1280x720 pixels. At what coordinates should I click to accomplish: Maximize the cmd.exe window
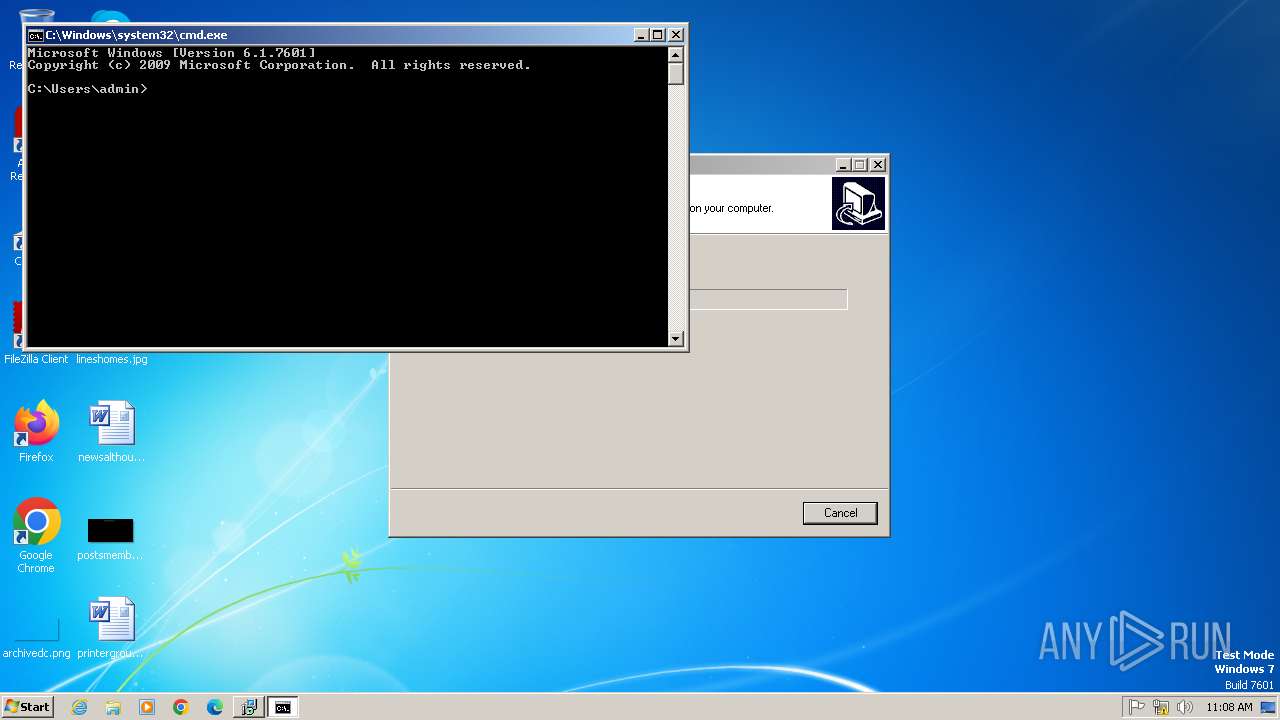pyautogui.click(x=658, y=35)
